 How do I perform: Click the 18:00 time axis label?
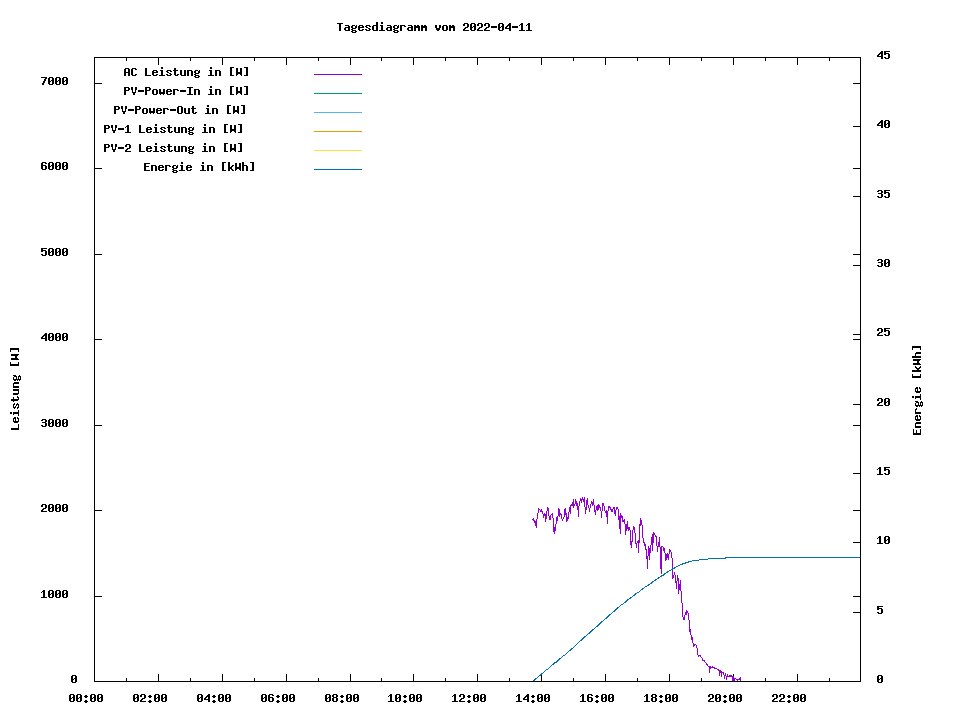coord(661,698)
